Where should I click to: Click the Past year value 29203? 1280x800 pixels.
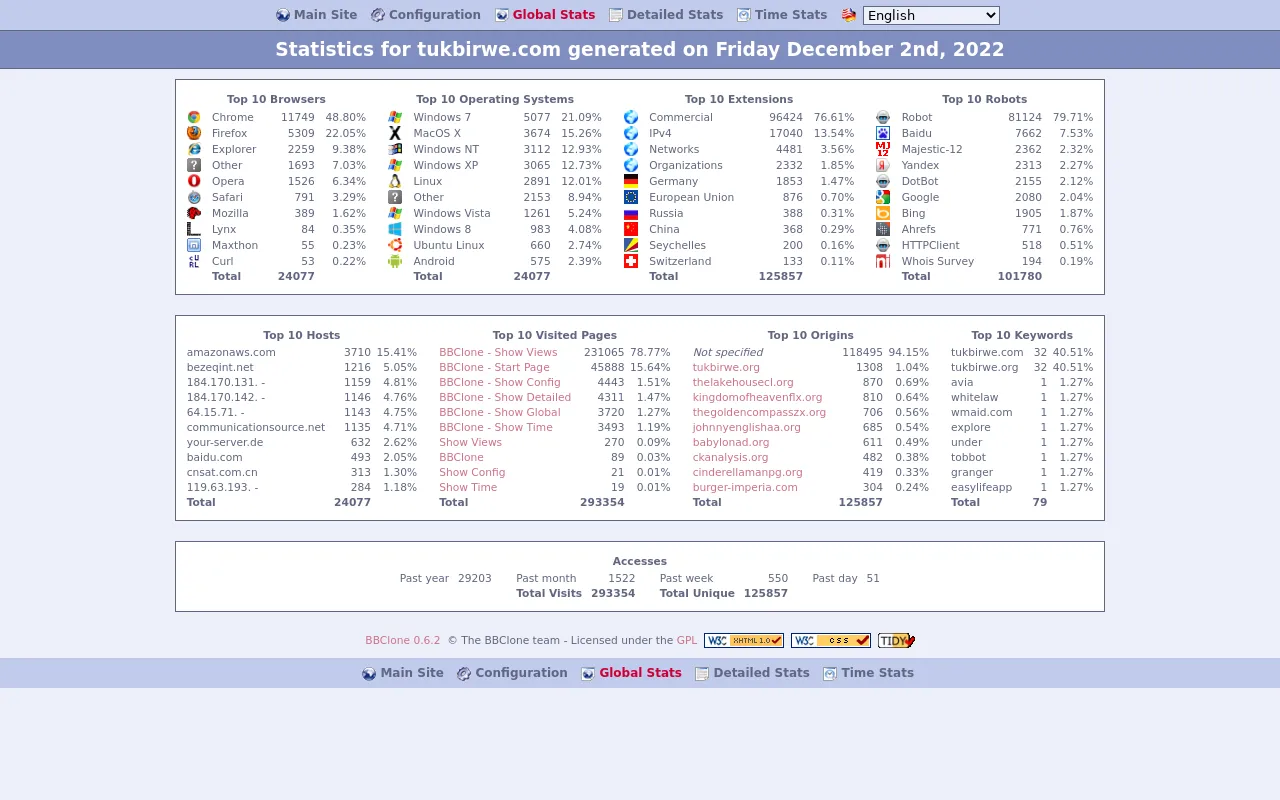[475, 578]
